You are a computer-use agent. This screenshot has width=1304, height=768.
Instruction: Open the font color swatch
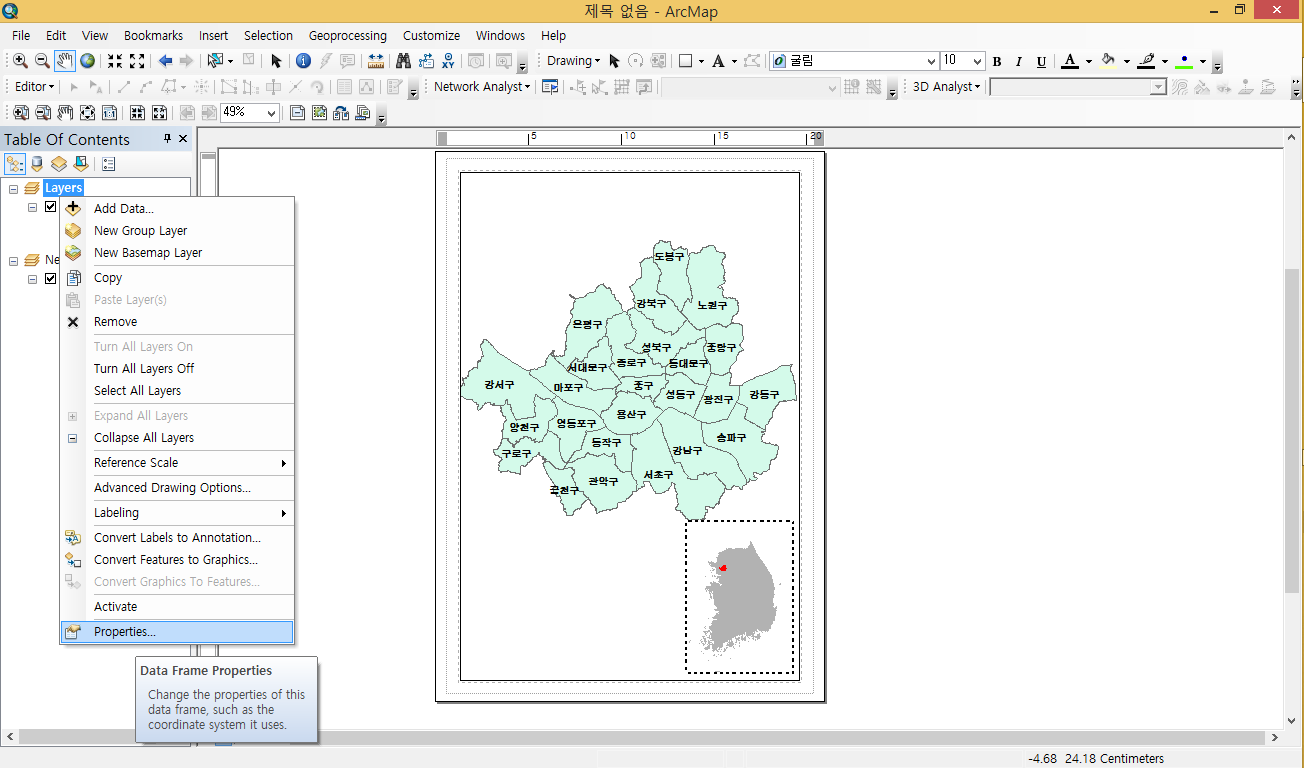coord(1070,62)
